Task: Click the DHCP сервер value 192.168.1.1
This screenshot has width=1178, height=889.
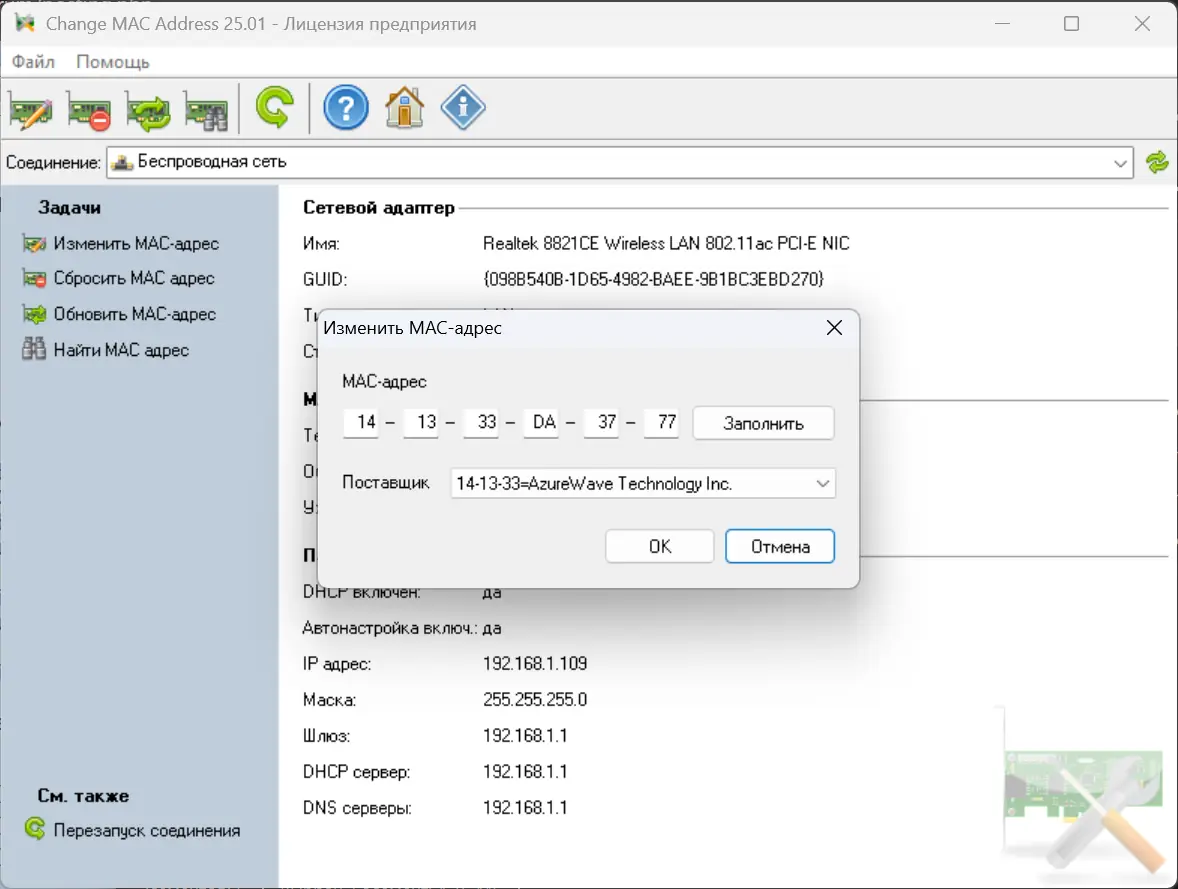Action: (x=525, y=772)
